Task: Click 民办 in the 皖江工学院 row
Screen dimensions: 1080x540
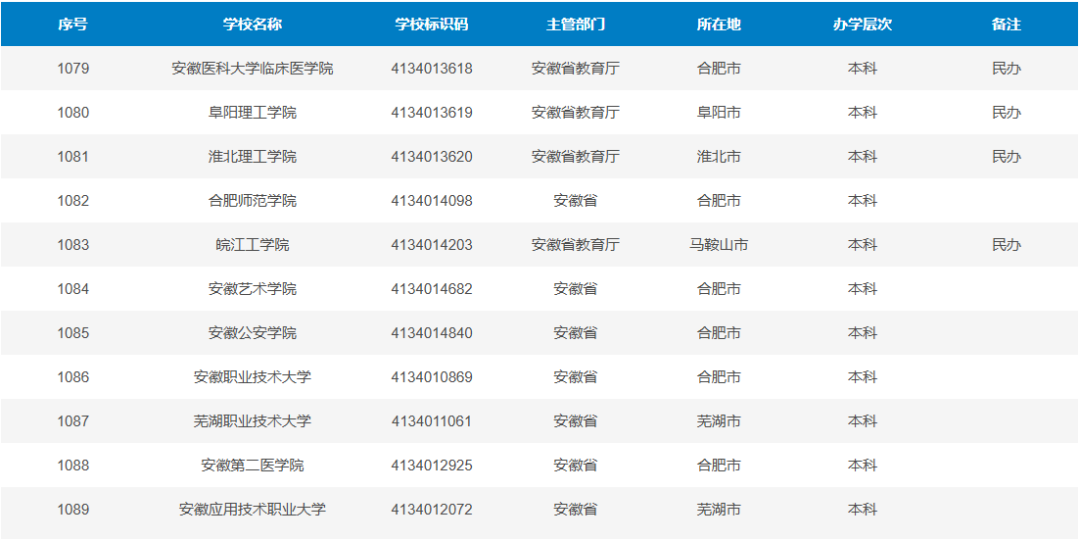Action: [x=1006, y=245]
